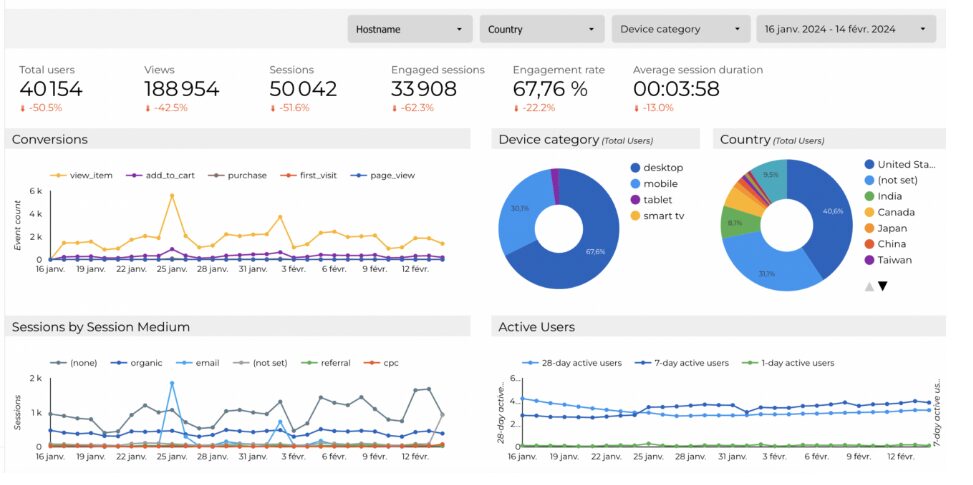
Task: Select mobile in Device category legend
Action: tap(660, 184)
